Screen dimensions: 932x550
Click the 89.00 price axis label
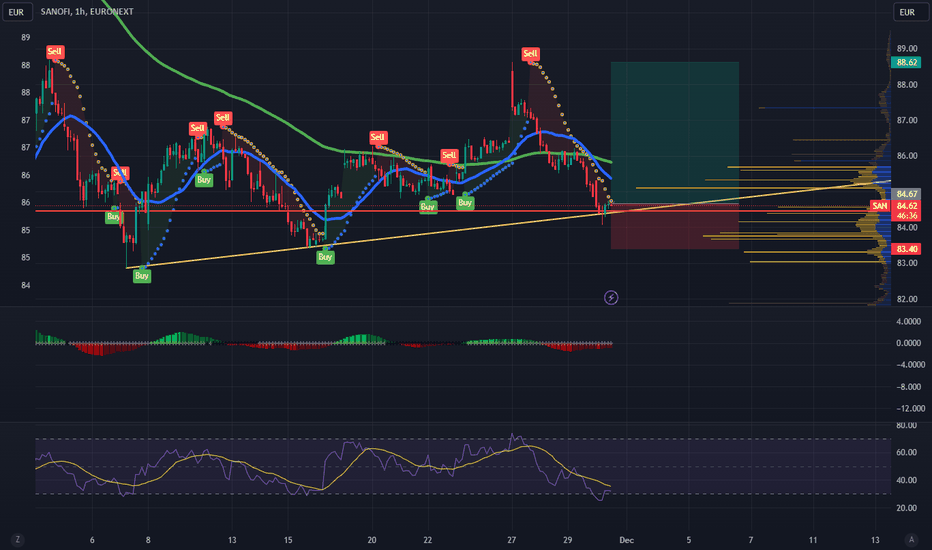907,49
